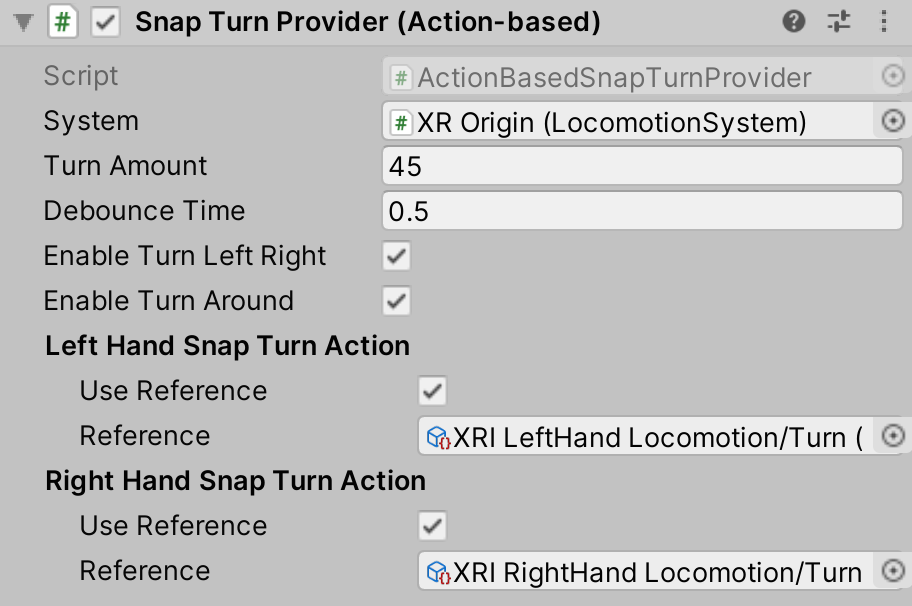This screenshot has width=912, height=606.
Task: Click the Turn Amount property label
Action: (x=125, y=166)
